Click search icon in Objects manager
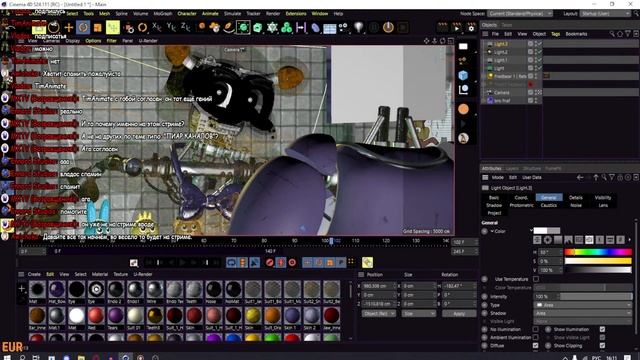This screenshot has width=640, height=360. [612, 34]
